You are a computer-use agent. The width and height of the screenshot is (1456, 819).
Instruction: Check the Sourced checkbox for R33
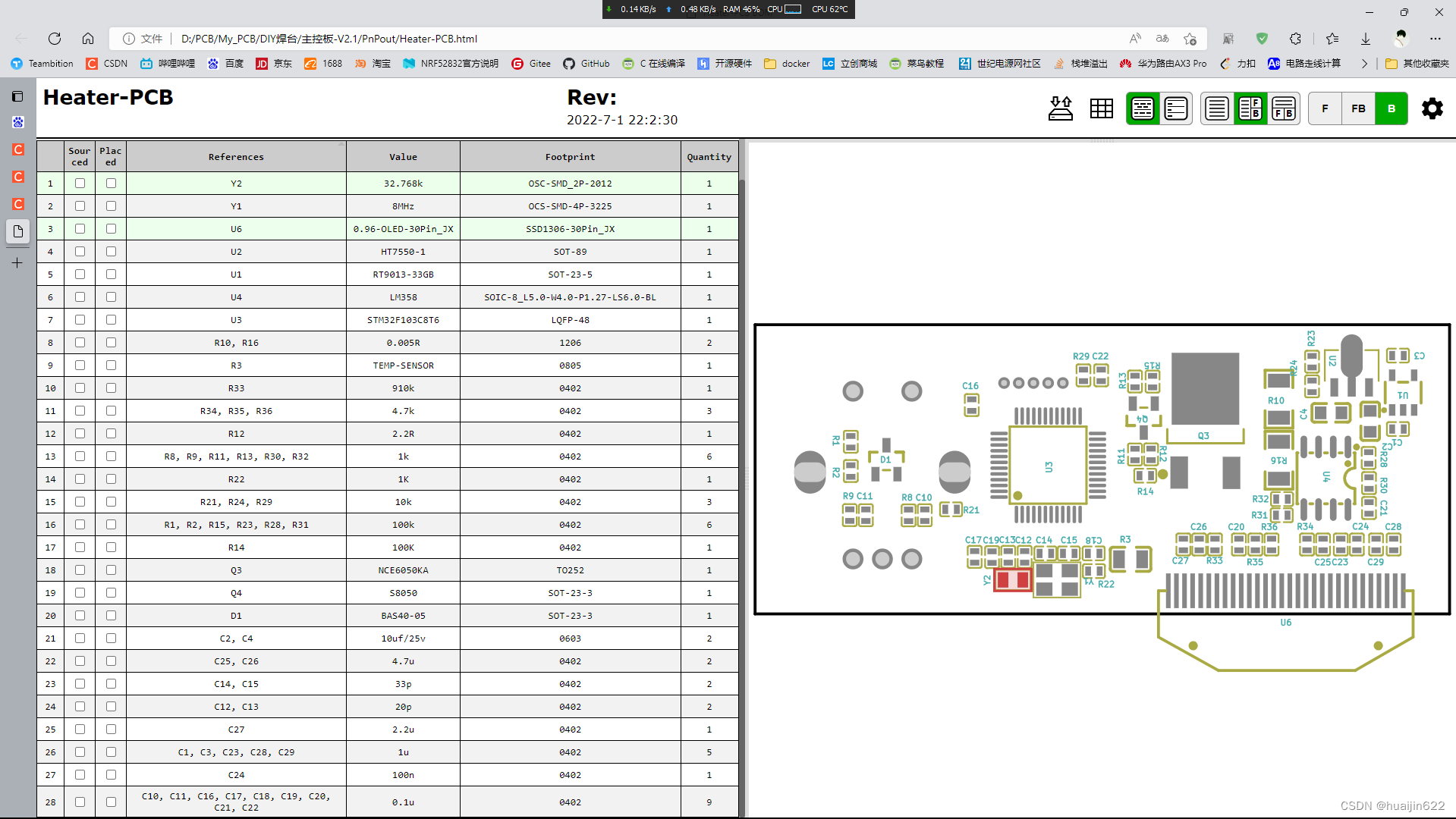80,388
